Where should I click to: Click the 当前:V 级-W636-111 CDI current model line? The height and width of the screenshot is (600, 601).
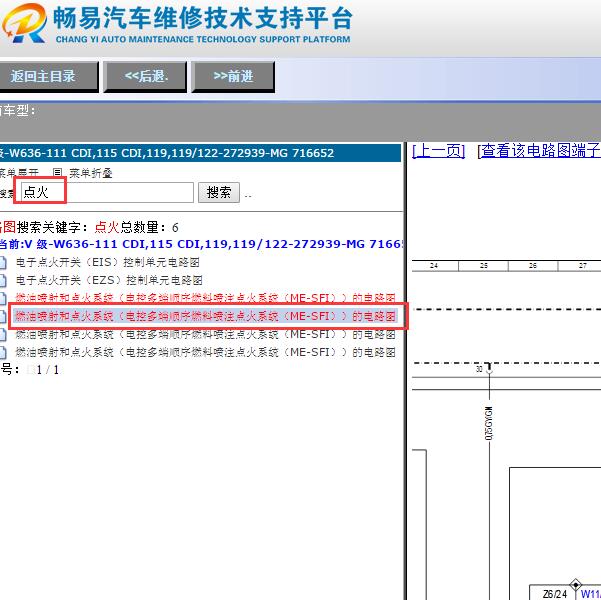click(201, 244)
